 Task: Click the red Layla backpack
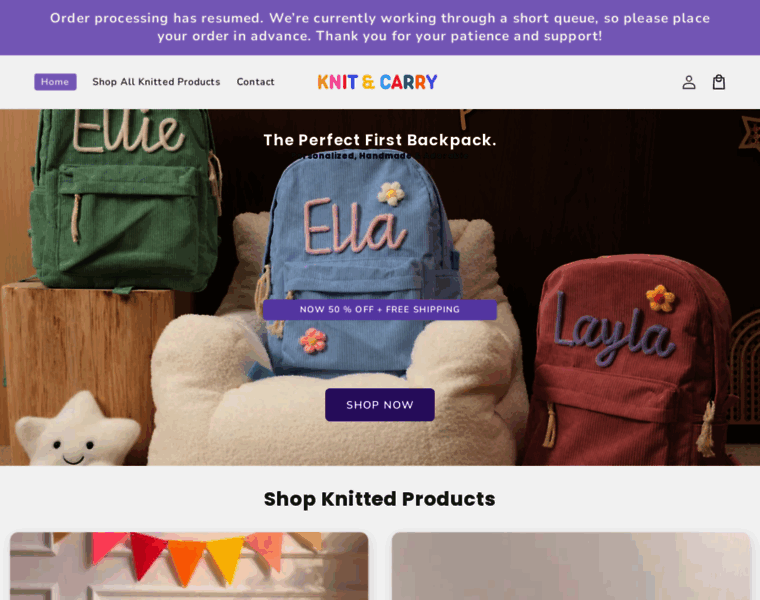click(x=630, y=361)
